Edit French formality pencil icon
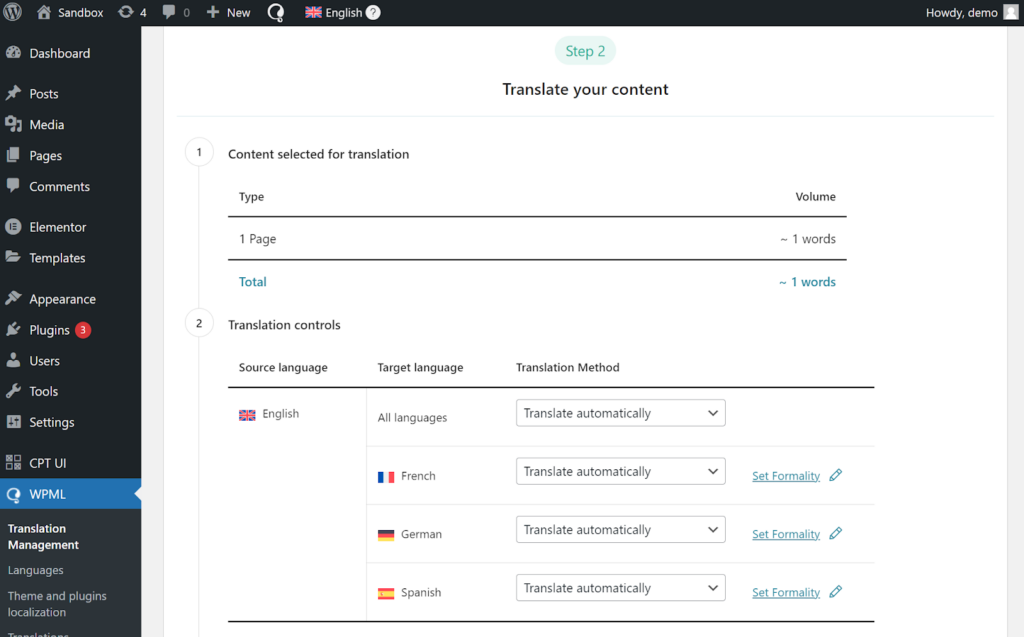This screenshot has height=637, width=1024. 836,475
